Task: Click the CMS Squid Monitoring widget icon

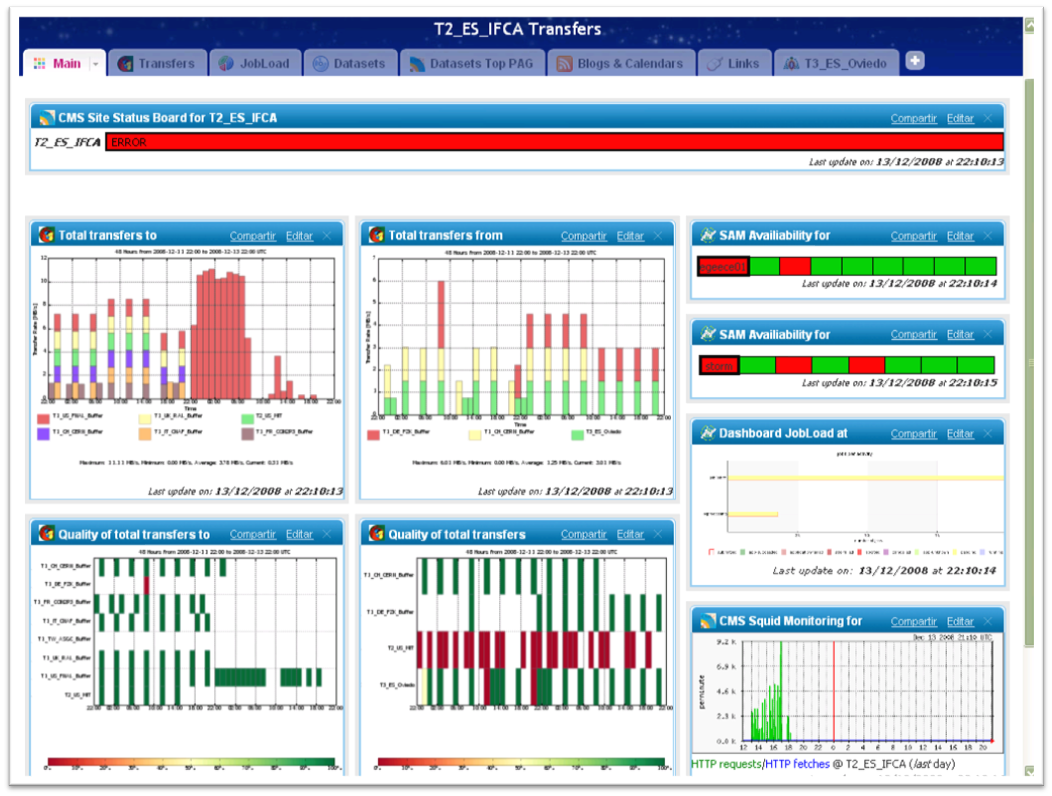Action: pos(707,621)
